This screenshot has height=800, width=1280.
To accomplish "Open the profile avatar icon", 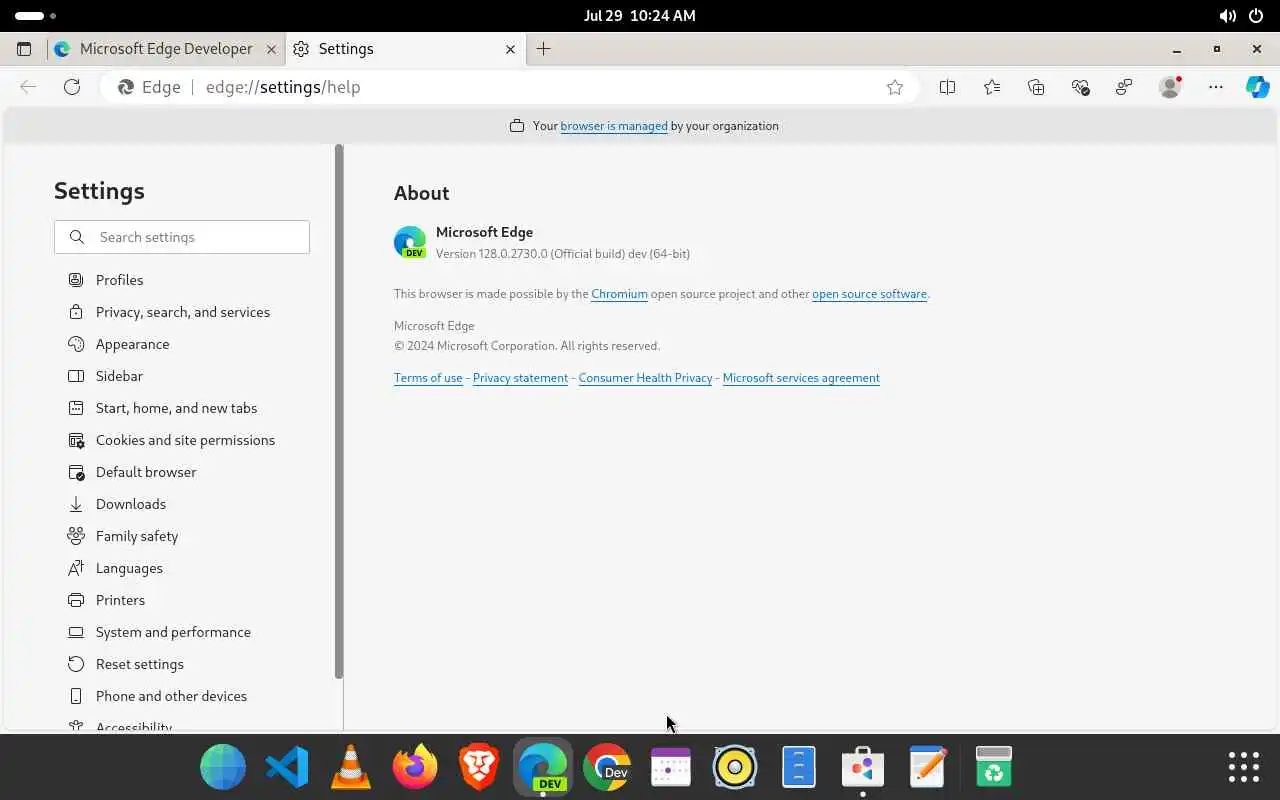I will tap(1170, 87).
